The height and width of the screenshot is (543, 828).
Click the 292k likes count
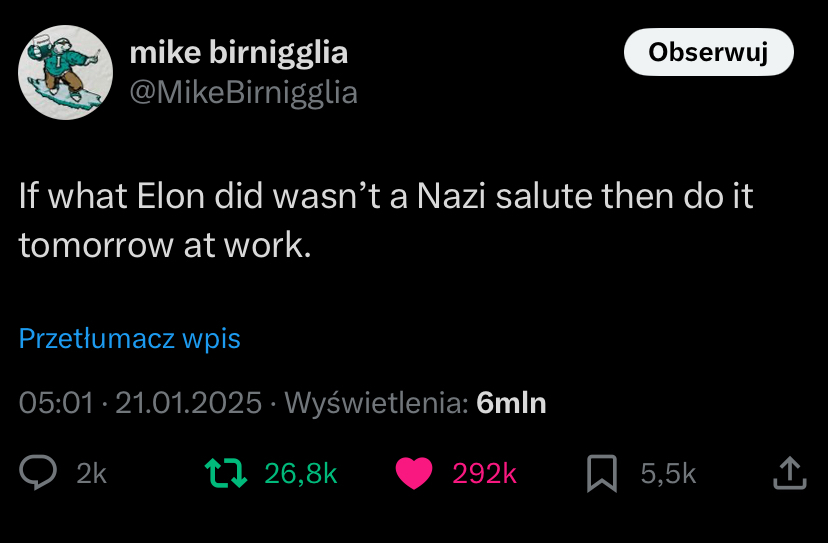484,474
